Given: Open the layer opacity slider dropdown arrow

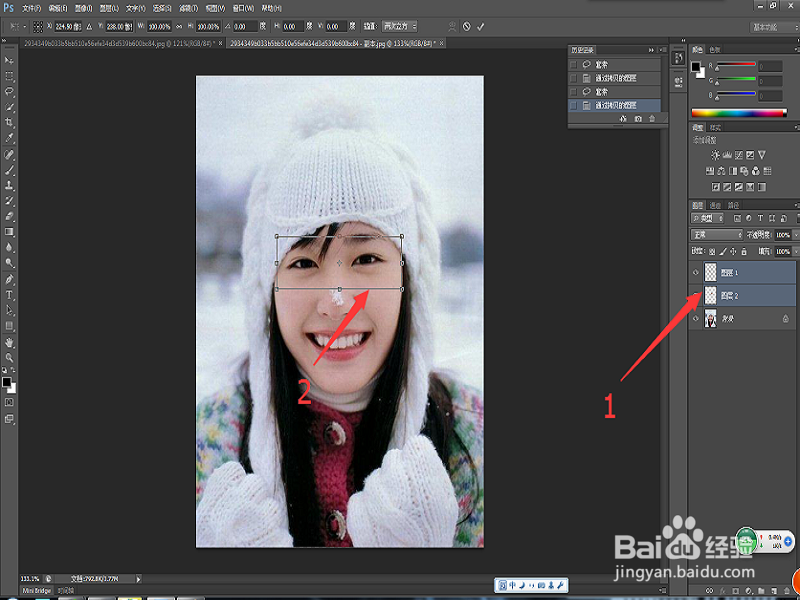Looking at the screenshot, I should point(796,235).
